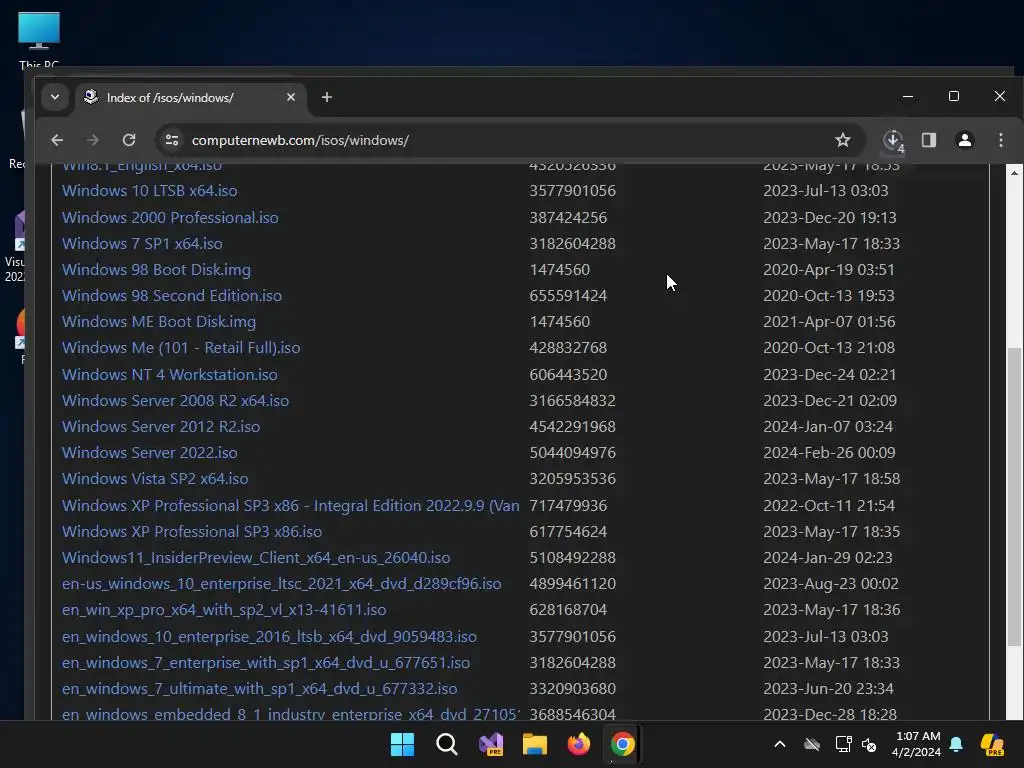Select file size 628168704
The image size is (1024, 768).
[568, 611]
